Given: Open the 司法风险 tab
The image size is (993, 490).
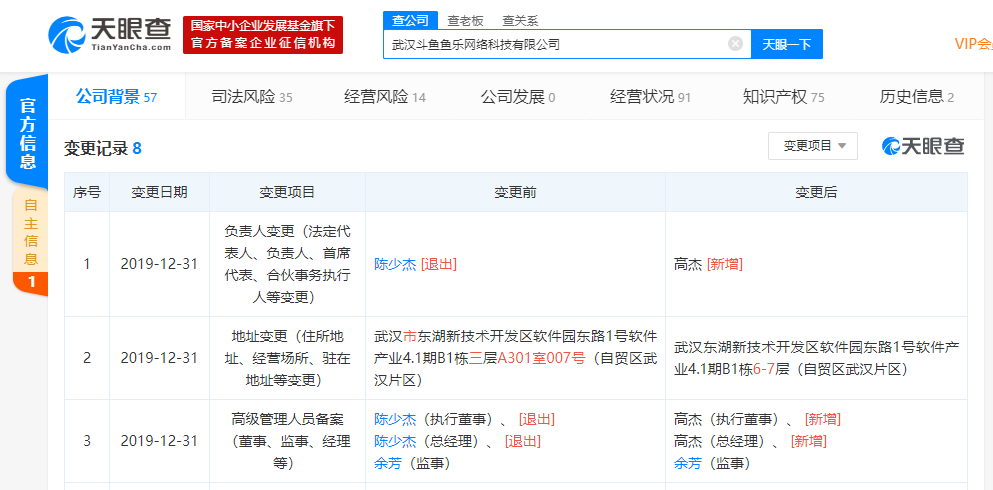Looking at the screenshot, I should [251, 97].
